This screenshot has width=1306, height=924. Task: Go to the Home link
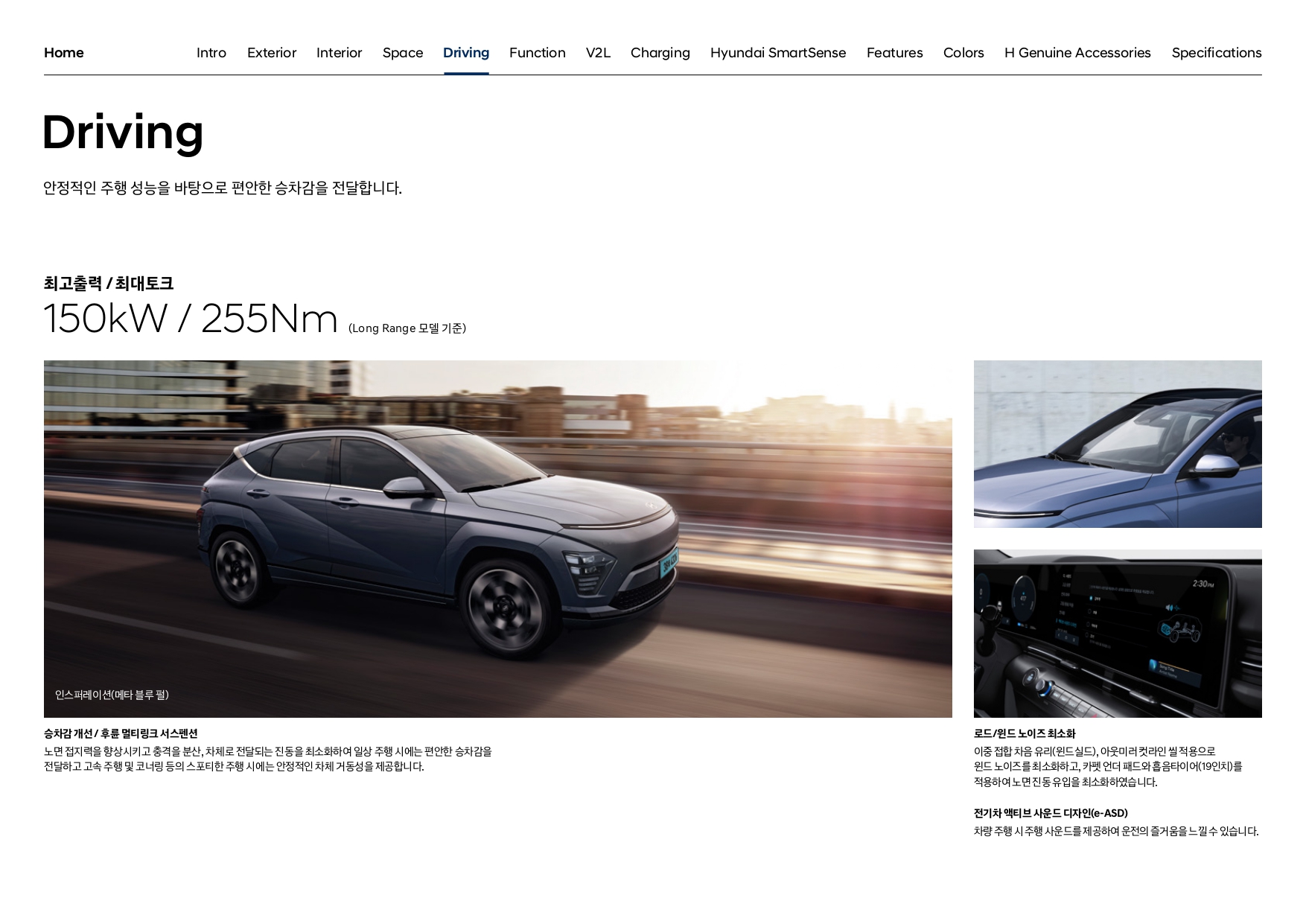(x=63, y=53)
